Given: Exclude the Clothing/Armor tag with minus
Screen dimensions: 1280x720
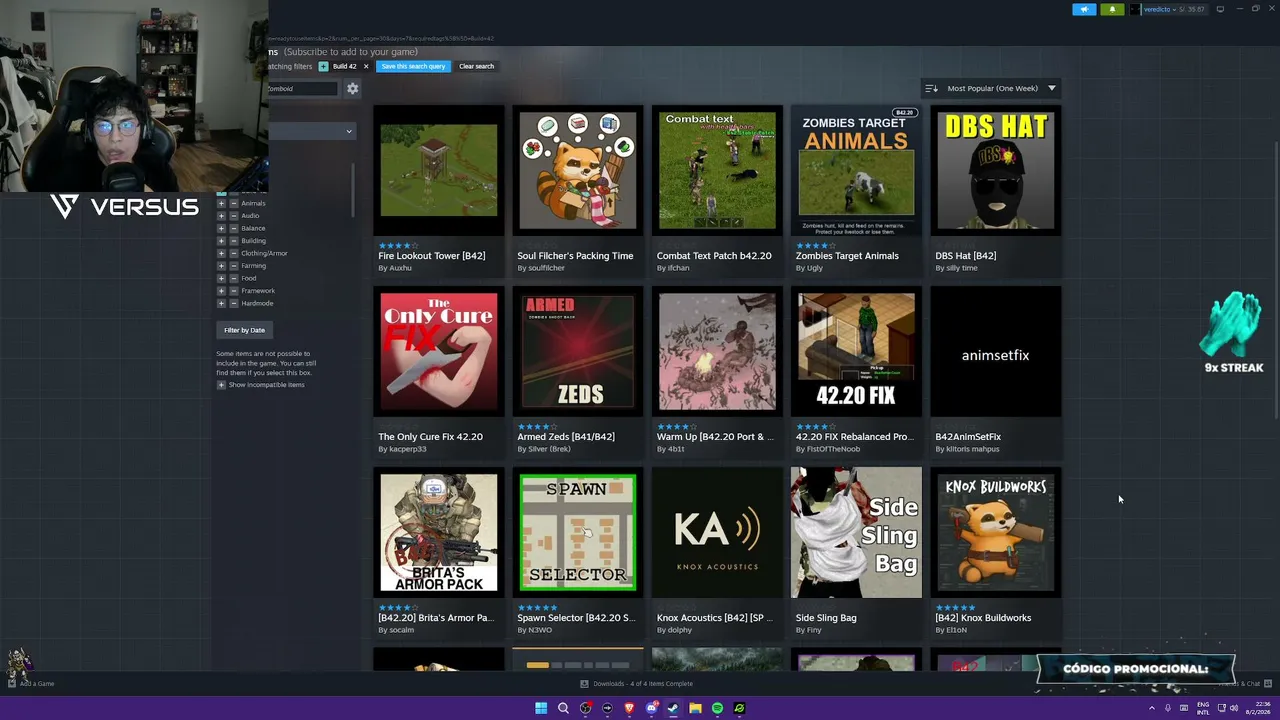Looking at the screenshot, I should pyautogui.click(x=234, y=253).
